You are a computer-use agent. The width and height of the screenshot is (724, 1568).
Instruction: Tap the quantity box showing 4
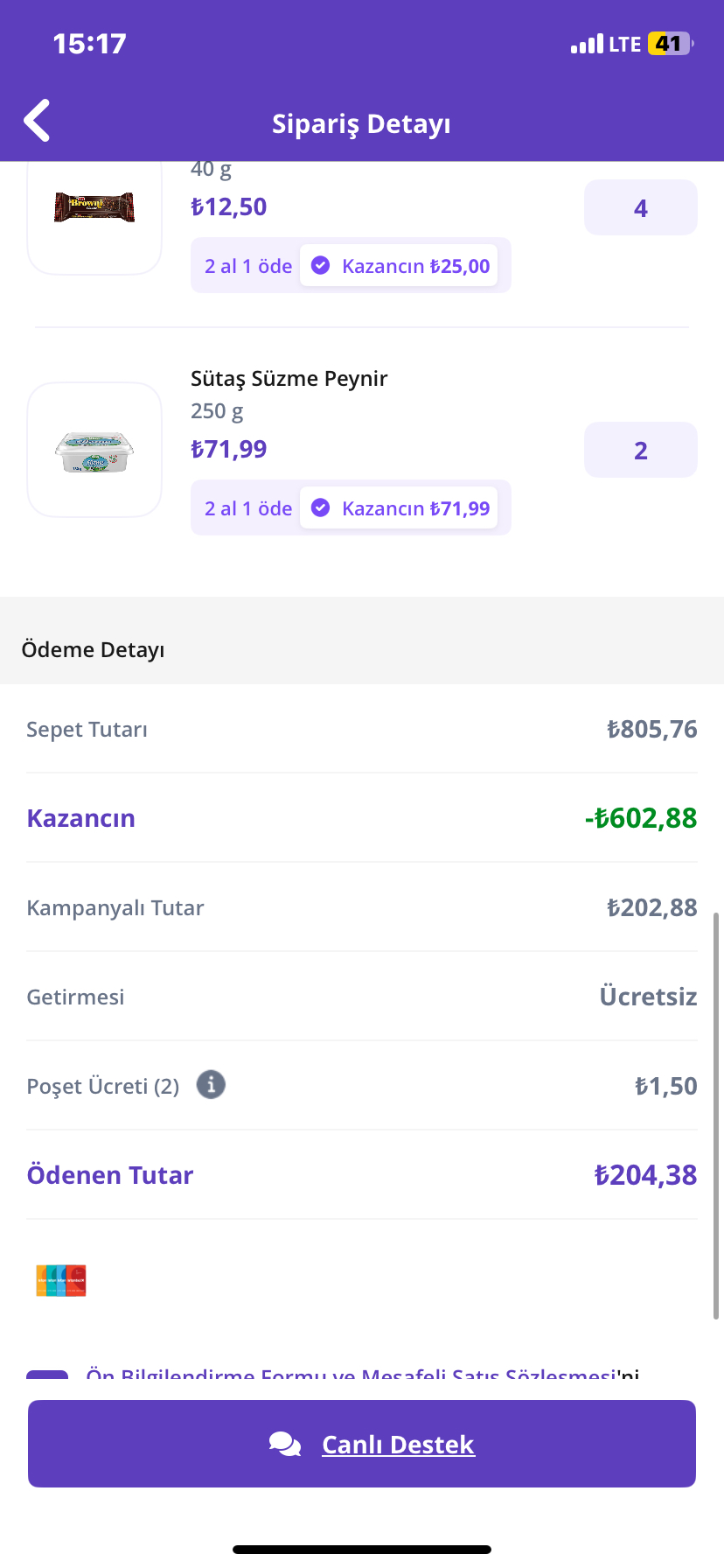641,207
